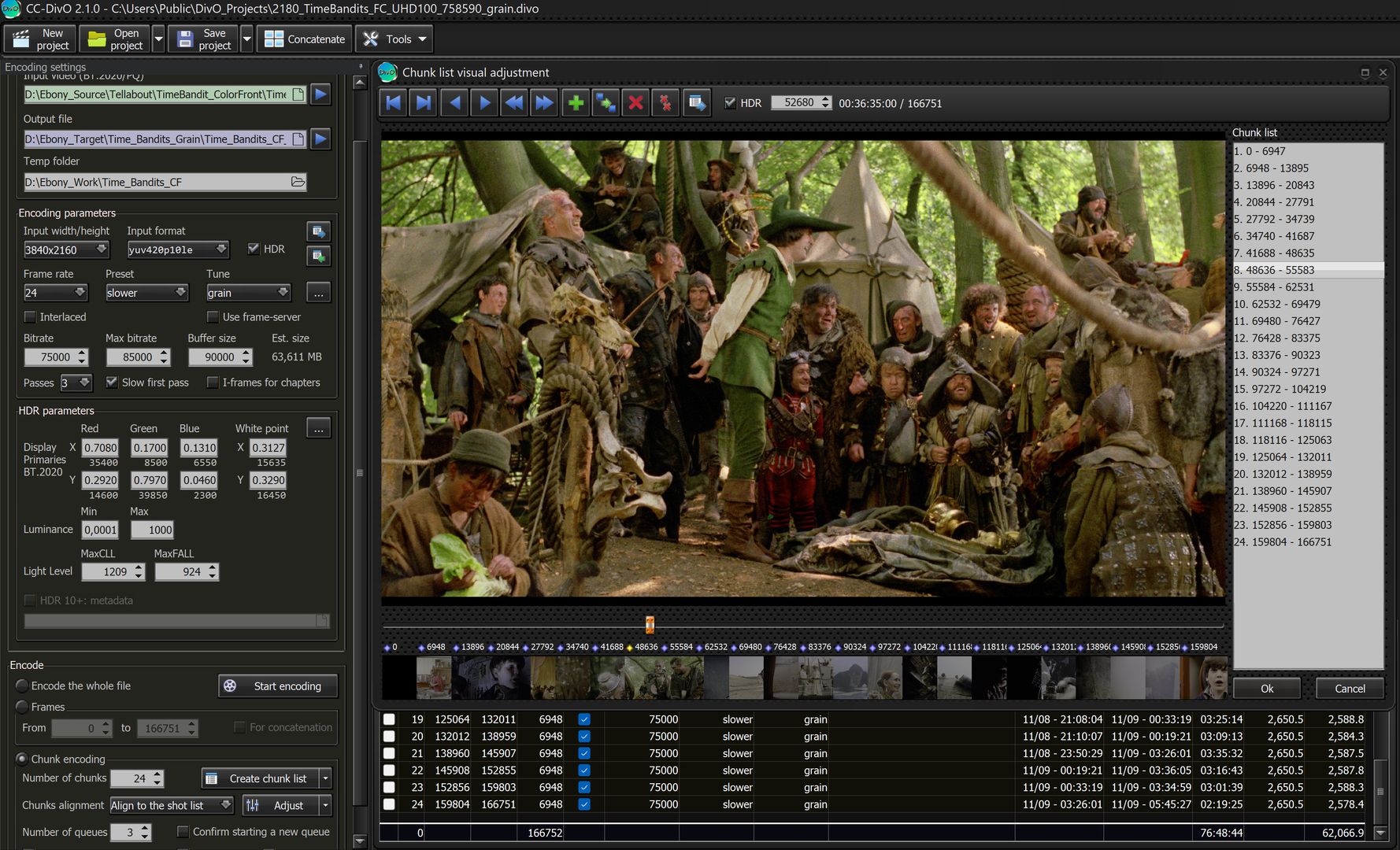Viewport: 1400px width, 850px height.
Task: Expand the Save project dropdown arrow
Action: pyautogui.click(x=246, y=39)
